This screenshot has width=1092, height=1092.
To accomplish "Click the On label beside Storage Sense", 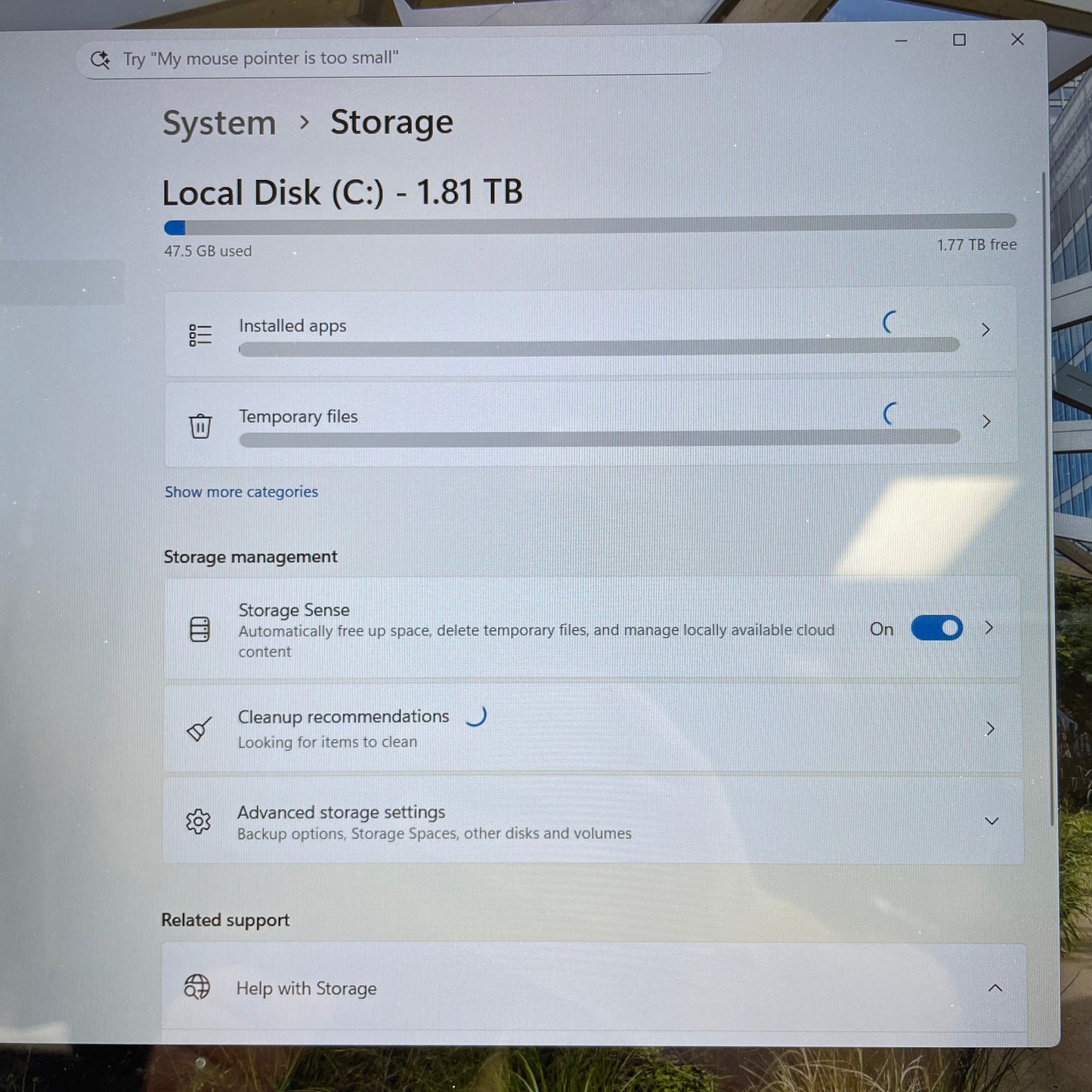I will pos(881,629).
